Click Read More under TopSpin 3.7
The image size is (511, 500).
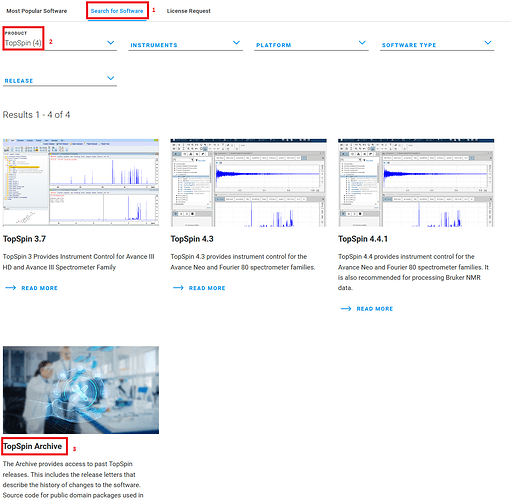click(x=40, y=288)
